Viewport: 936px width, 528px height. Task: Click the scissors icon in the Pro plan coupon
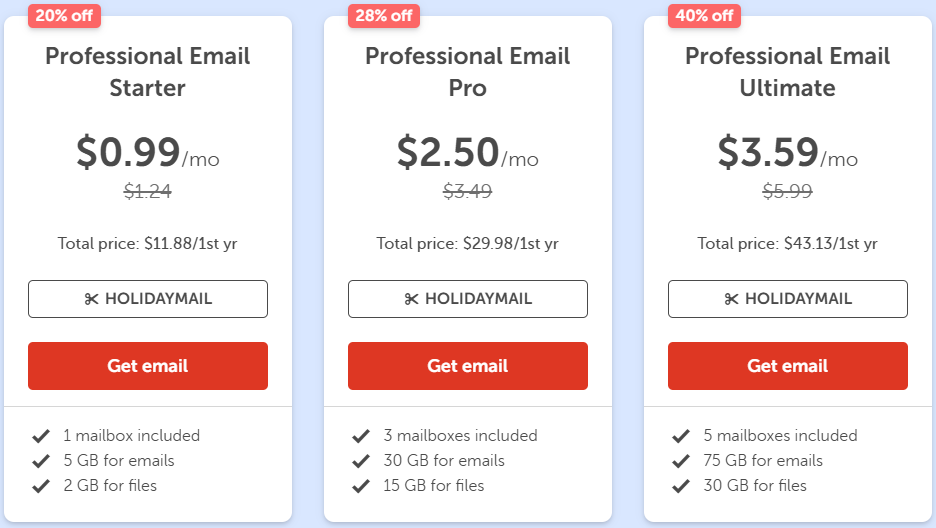point(411,299)
